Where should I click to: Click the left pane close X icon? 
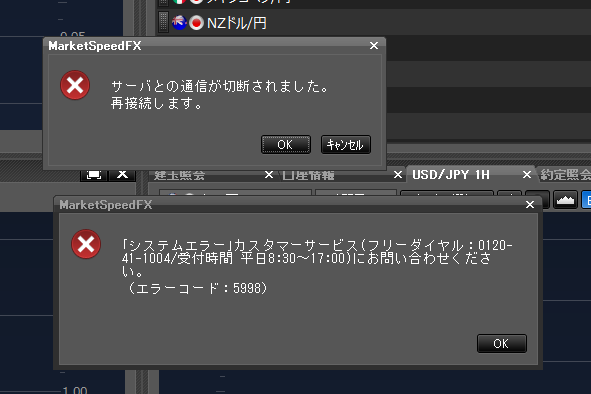point(122,175)
